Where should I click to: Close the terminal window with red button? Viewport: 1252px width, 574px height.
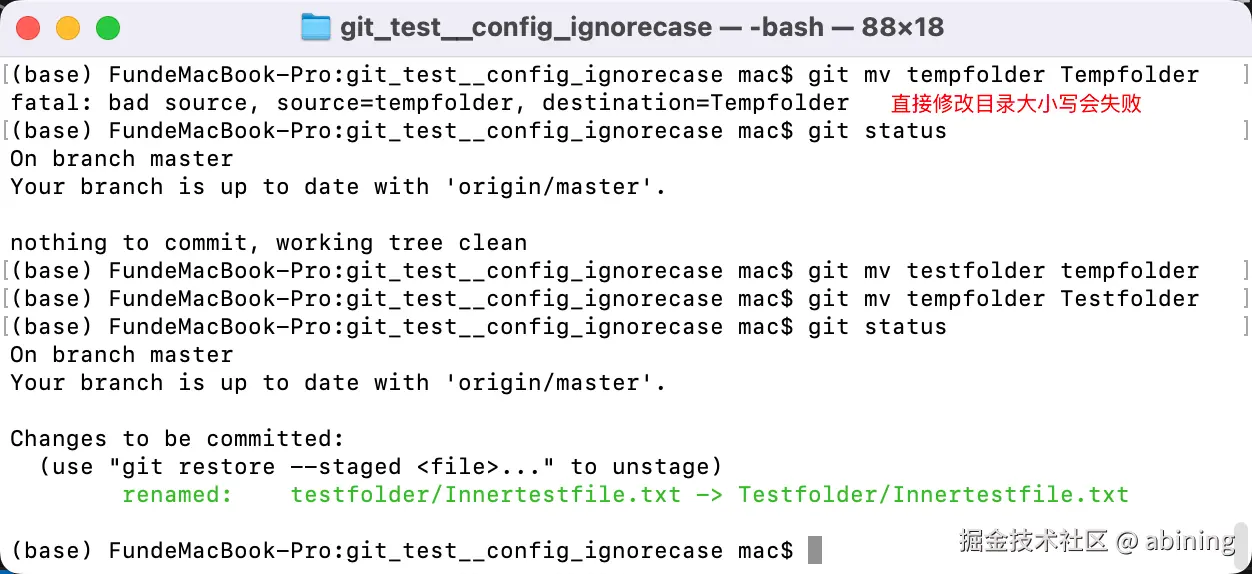[29, 28]
